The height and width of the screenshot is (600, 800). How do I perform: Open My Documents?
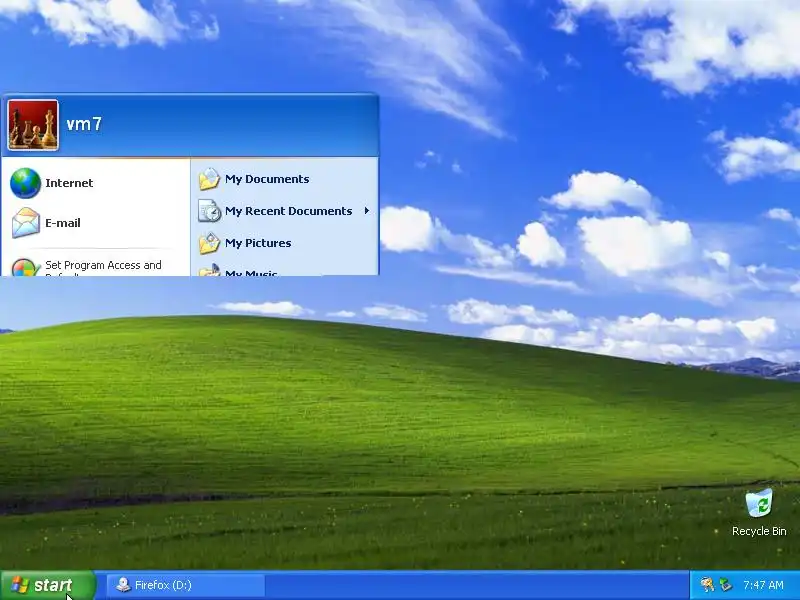[285, 179]
